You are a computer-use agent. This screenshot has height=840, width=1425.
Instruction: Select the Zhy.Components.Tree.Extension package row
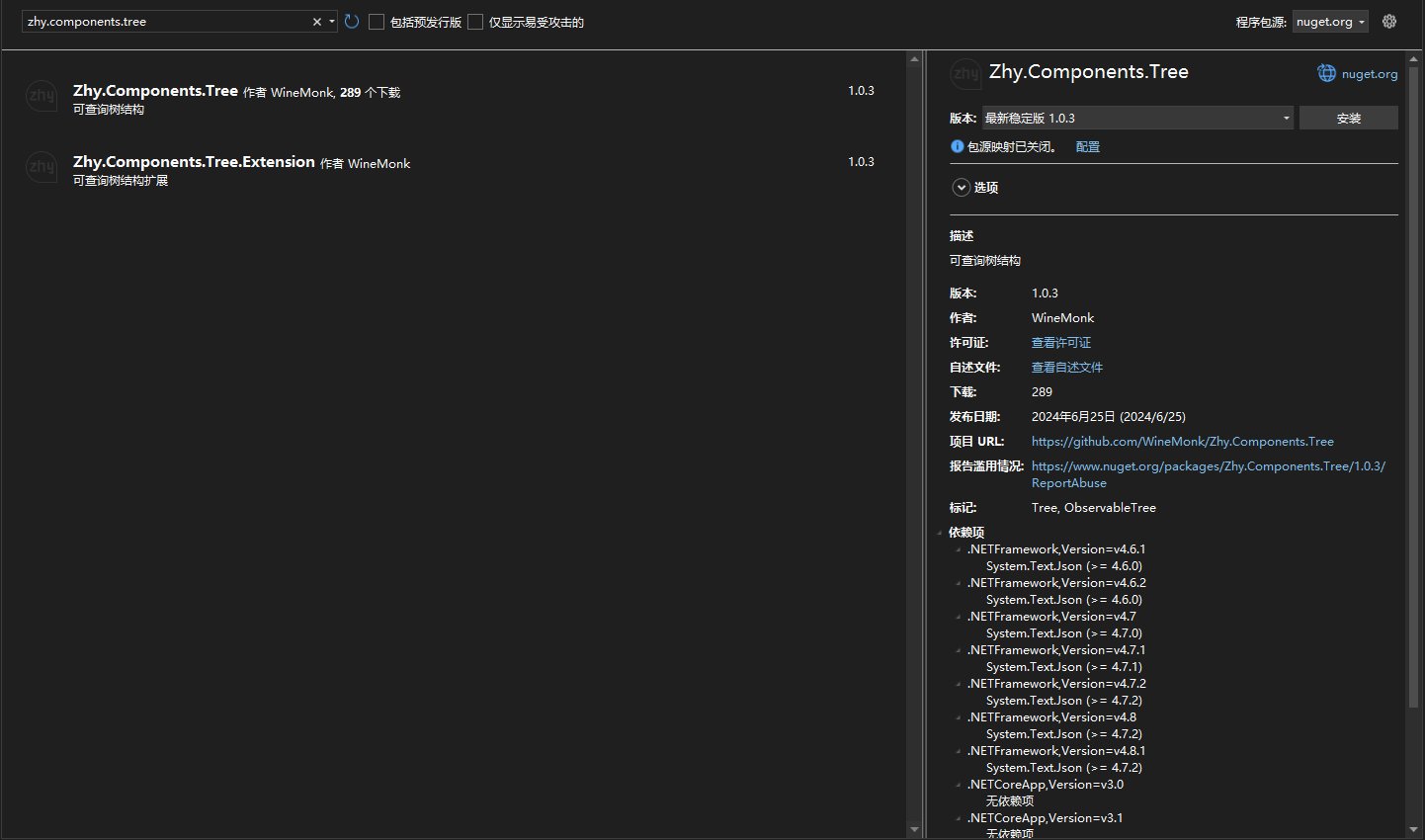(x=454, y=170)
